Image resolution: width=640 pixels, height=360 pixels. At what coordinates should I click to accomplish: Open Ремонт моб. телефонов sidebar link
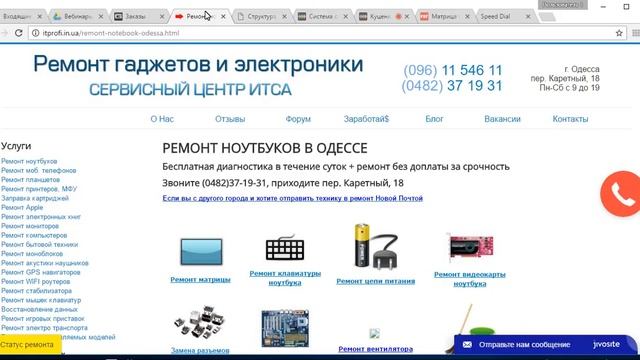point(38,171)
